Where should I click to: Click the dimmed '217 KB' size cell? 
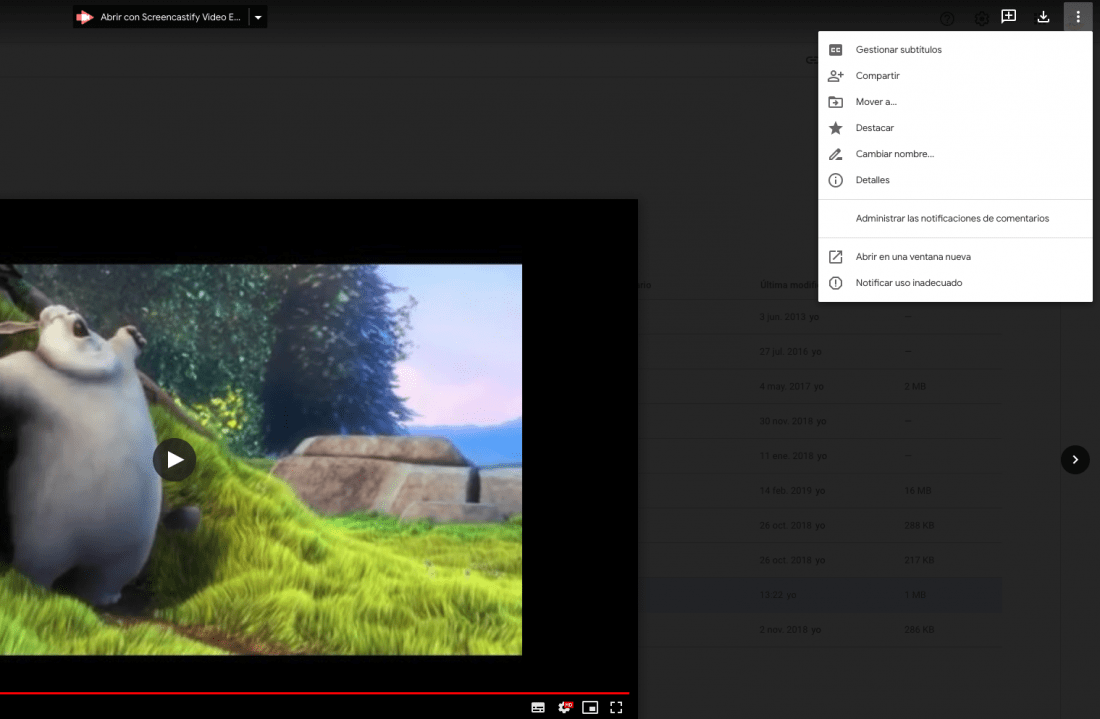pyautogui.click(x=919, y=560)
